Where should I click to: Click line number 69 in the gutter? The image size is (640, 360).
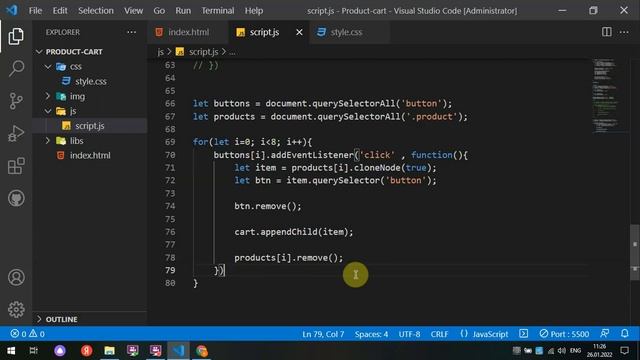point(170,142)
